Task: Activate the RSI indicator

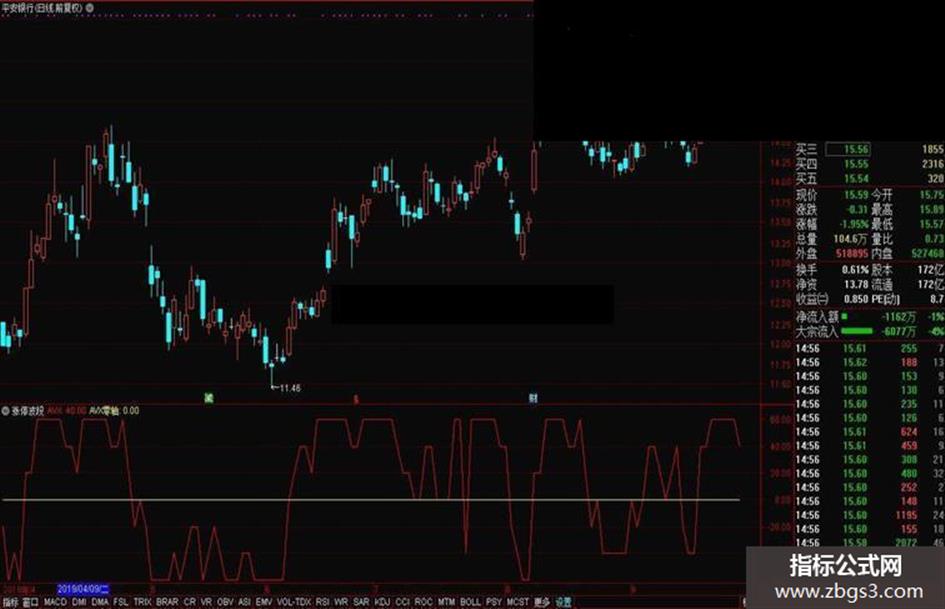Action: [322, 602]
